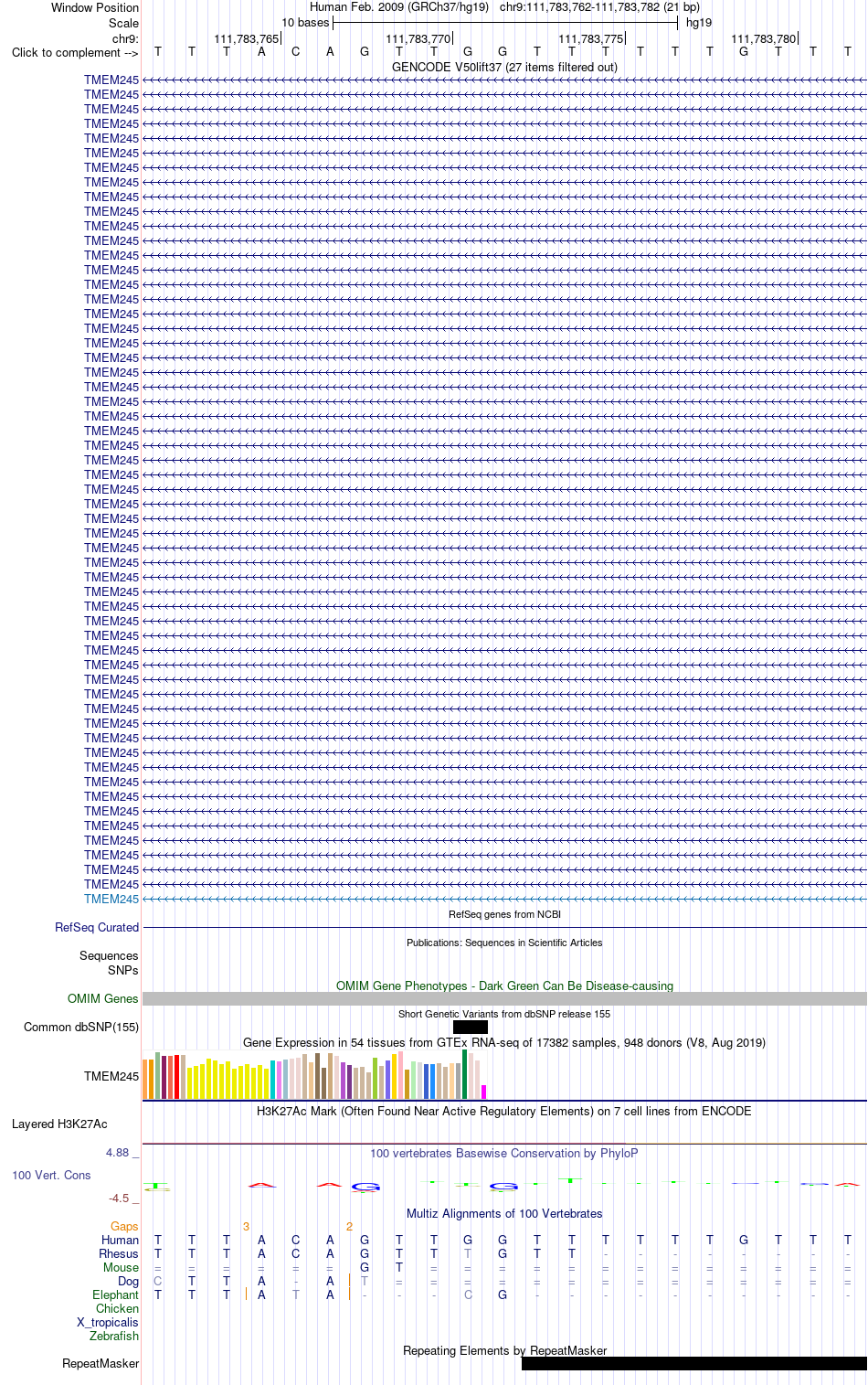The width and height of the screenshot is (868, 1385).
Task: Open the RefSeq Curated track label
Action: point(97,927)
